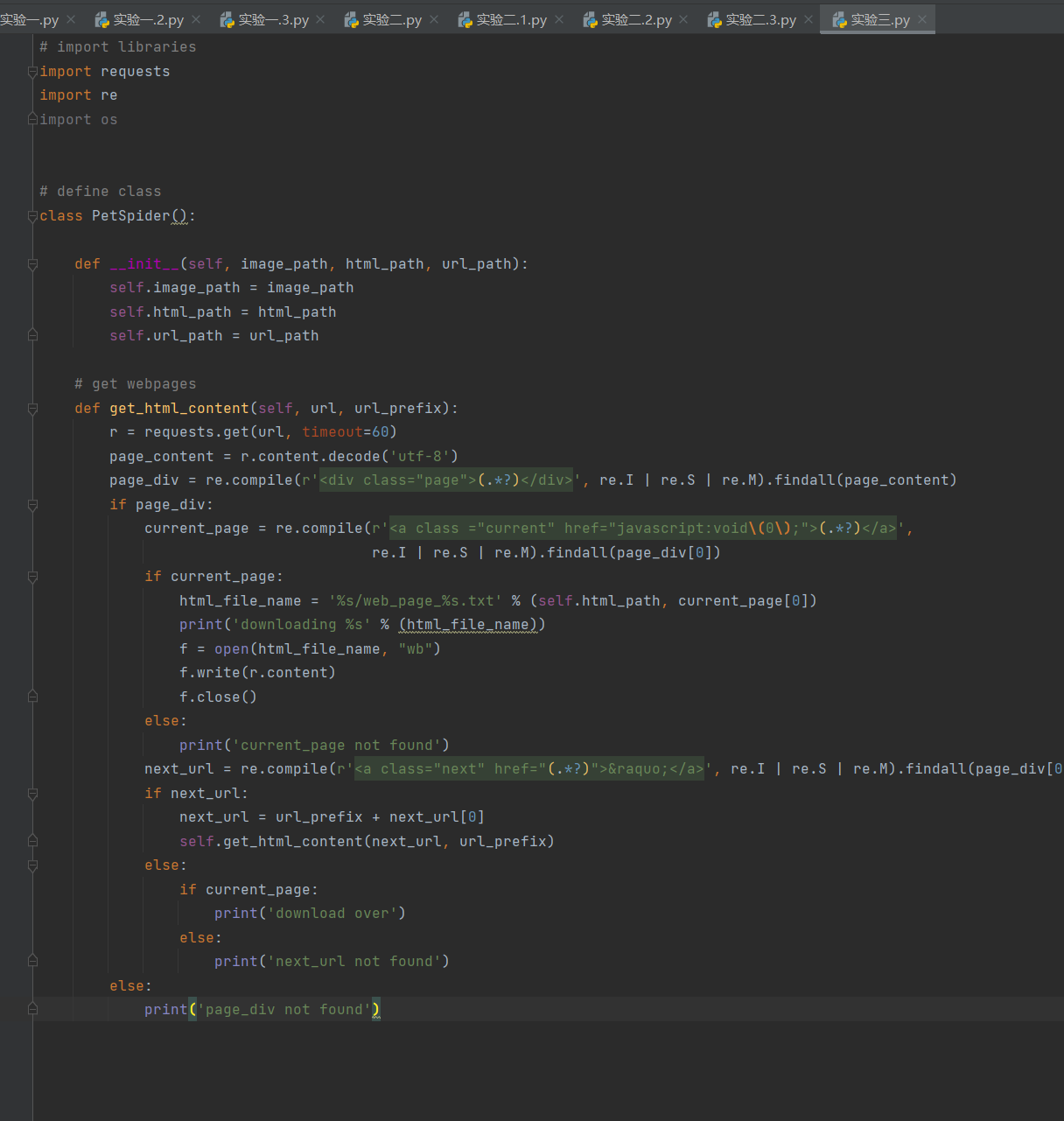The width and height of the screenshot is (1064, 1121).
Task: Click the close icon on 实验二.py tab
Action: click(434, 19)
